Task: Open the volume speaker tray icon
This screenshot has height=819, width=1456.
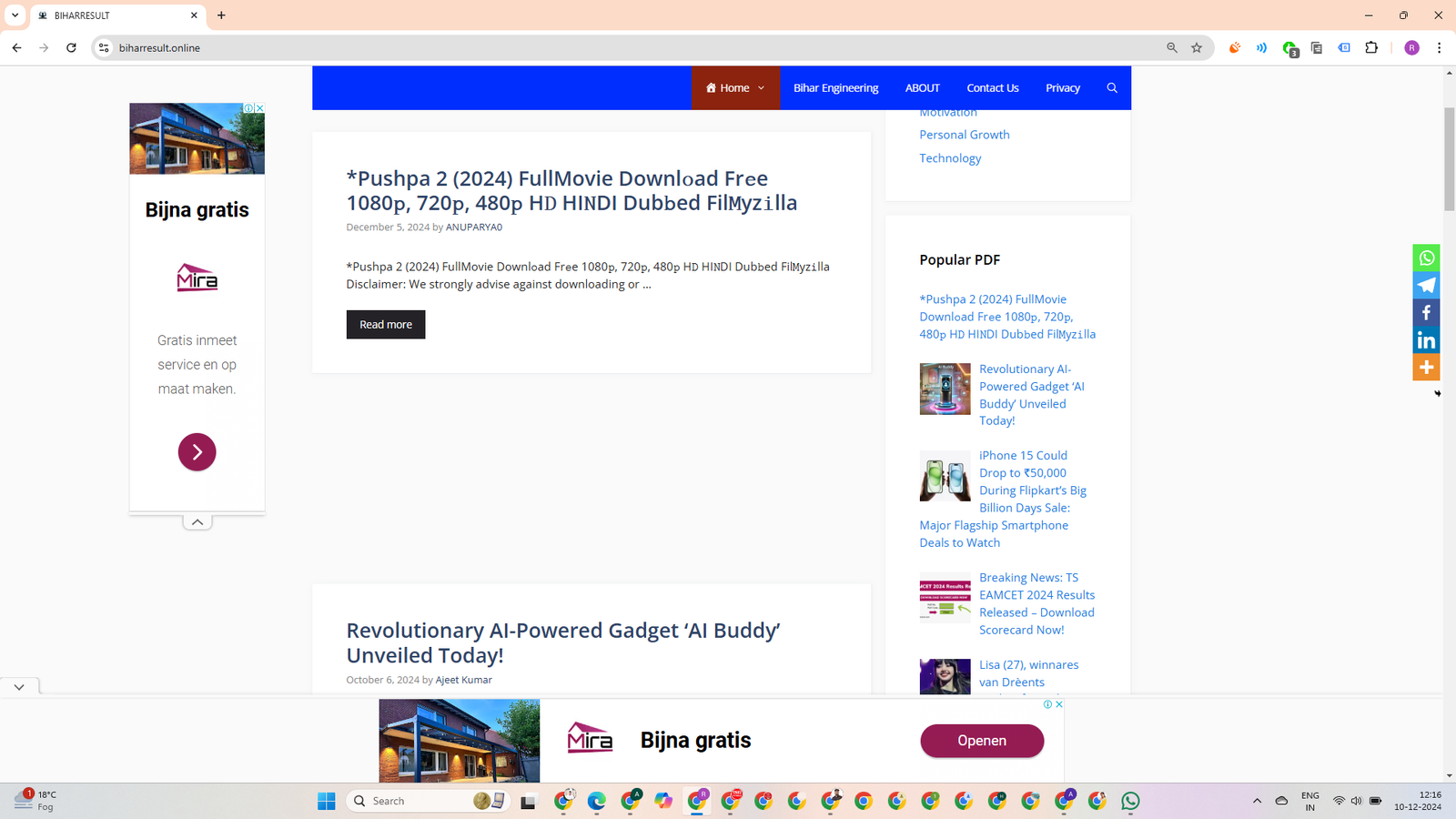Action: (1356, 801)
